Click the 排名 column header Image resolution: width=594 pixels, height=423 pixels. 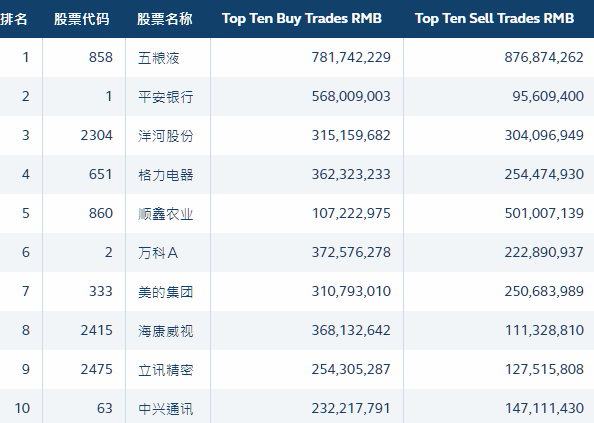click(x=14, y=19)
